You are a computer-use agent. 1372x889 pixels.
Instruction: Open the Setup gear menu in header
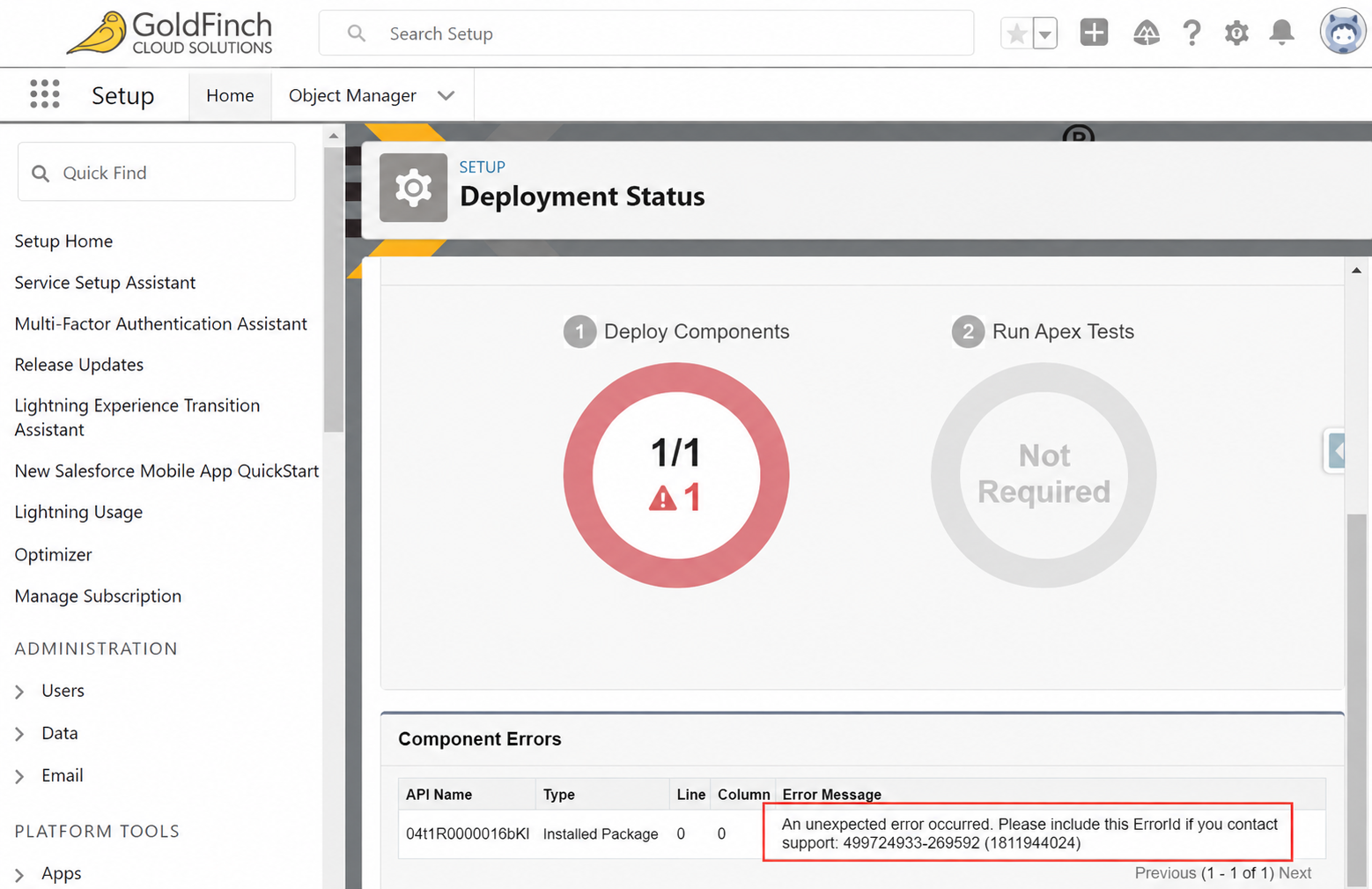coord(1236,33)
